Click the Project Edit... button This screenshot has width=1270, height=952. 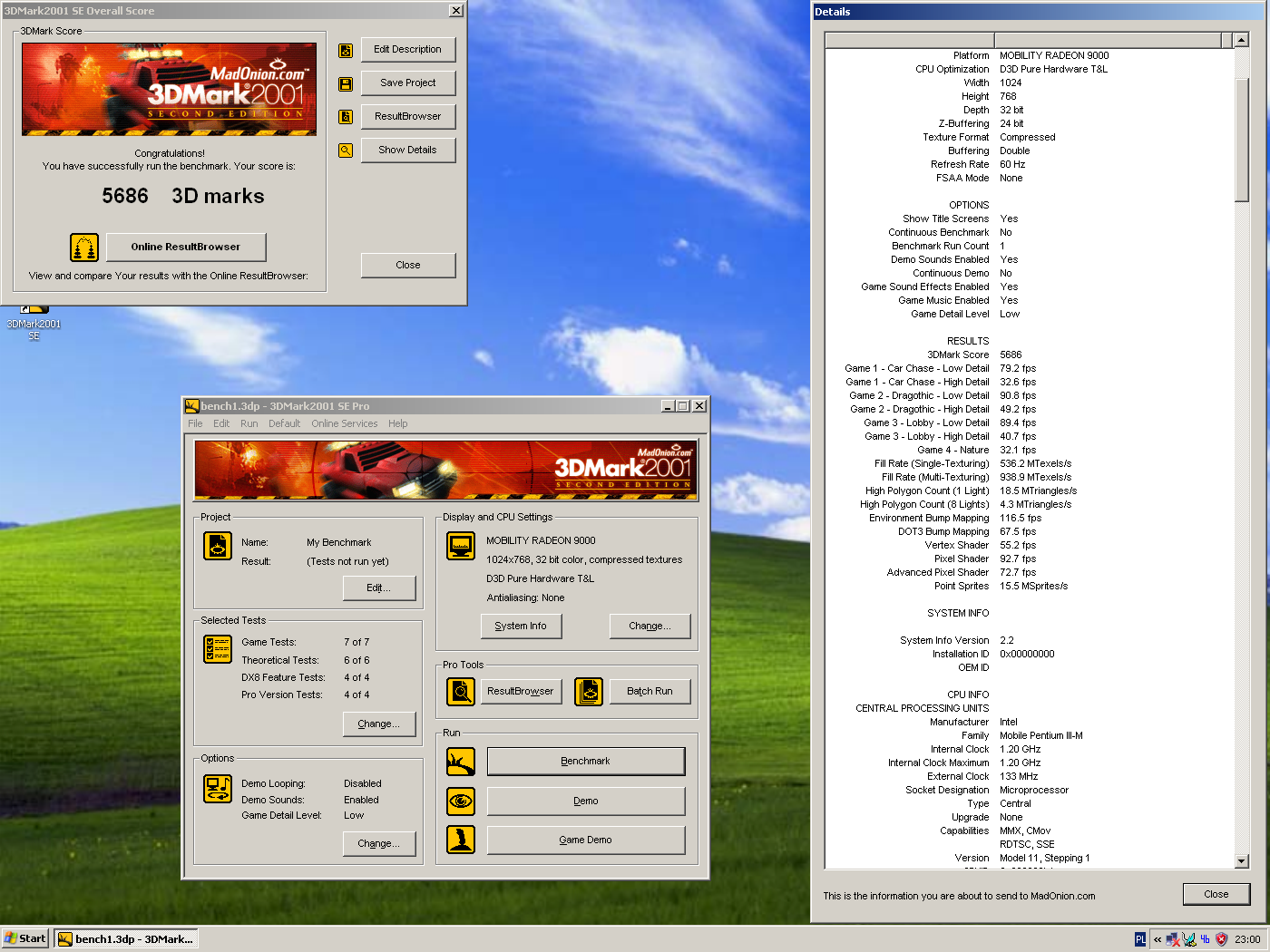pos(379,588)
